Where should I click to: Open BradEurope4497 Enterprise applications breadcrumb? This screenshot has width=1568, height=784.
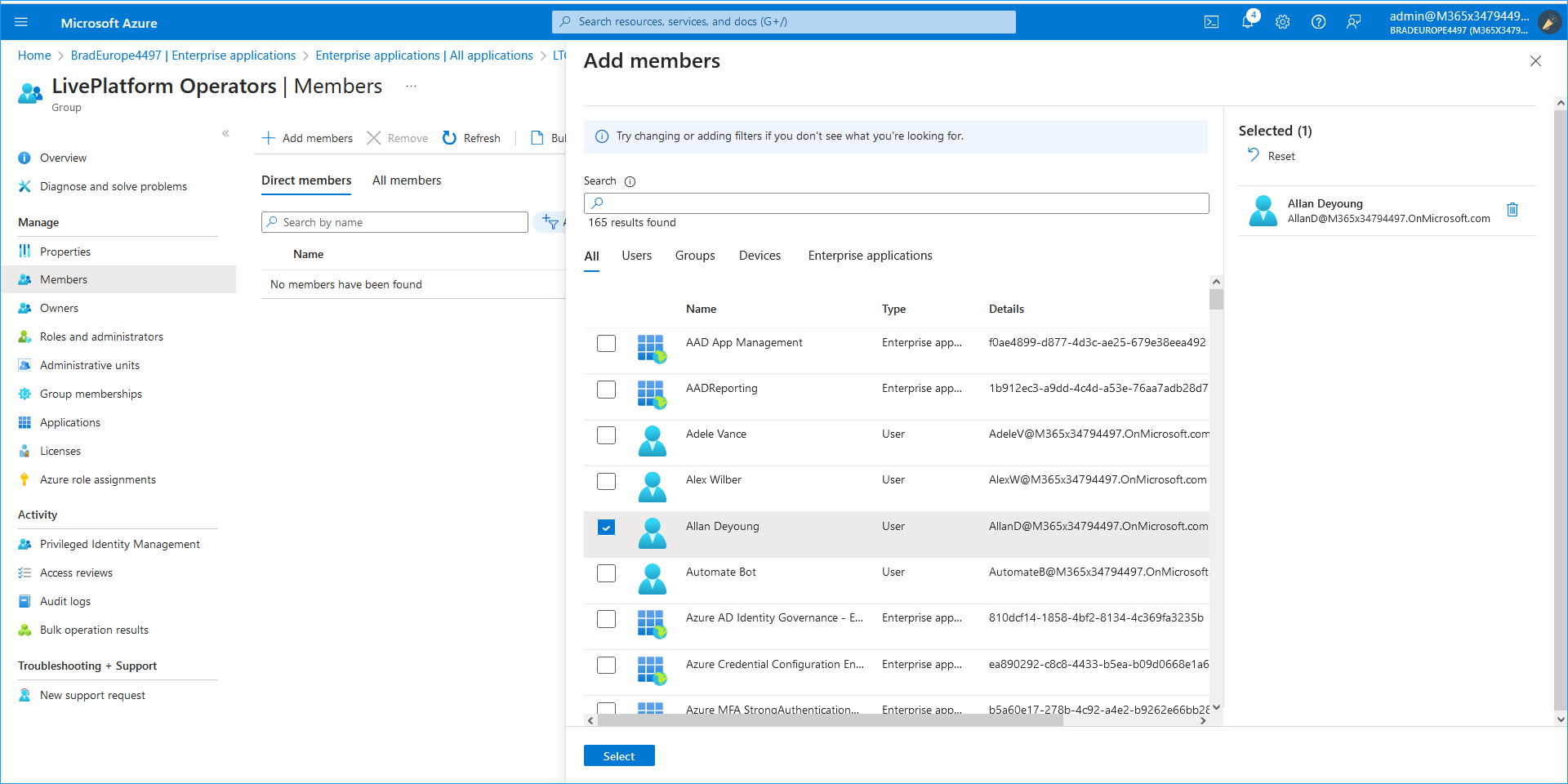coord(184,56)
